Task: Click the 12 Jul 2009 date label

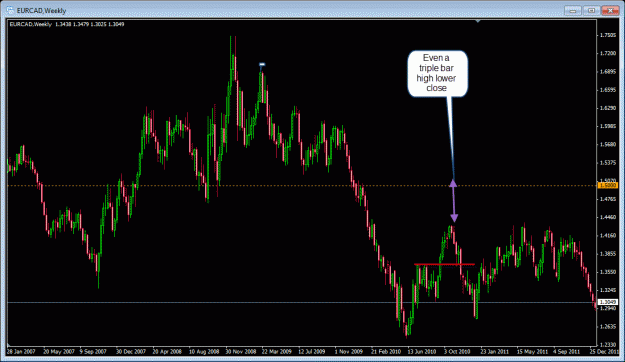Action: pyautogui.click(x=311, y=352)
